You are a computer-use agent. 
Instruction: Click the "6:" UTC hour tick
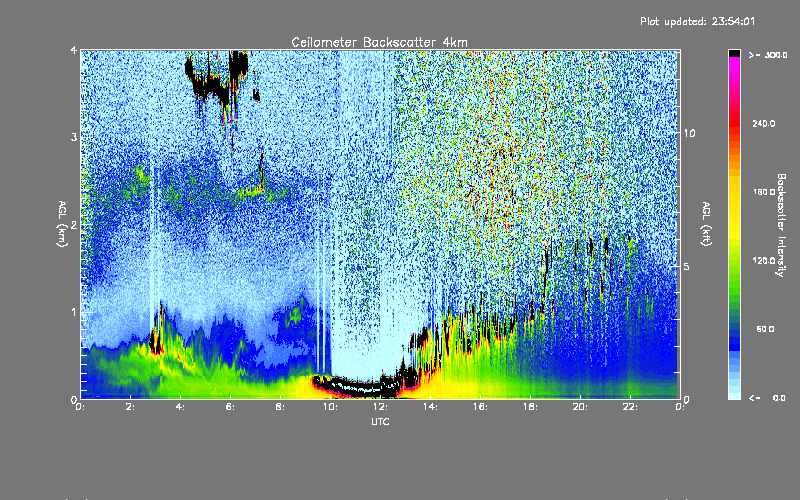point(231,407)
